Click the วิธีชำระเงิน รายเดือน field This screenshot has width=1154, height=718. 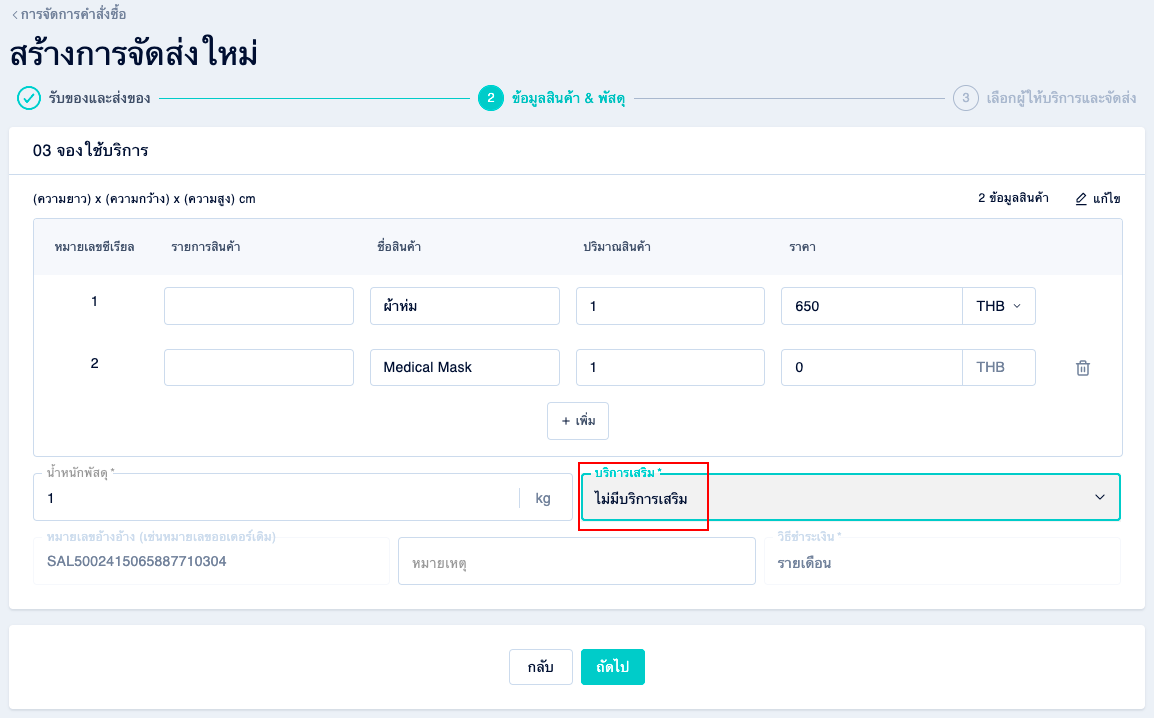[x=943, y=561]
